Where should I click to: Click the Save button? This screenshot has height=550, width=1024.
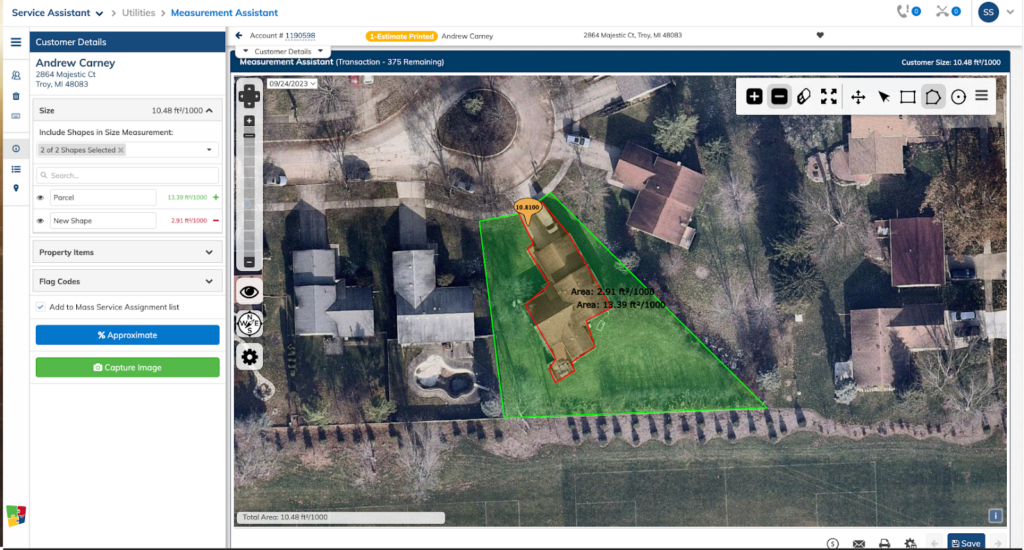pyautogui.click(x=966, y=543)
